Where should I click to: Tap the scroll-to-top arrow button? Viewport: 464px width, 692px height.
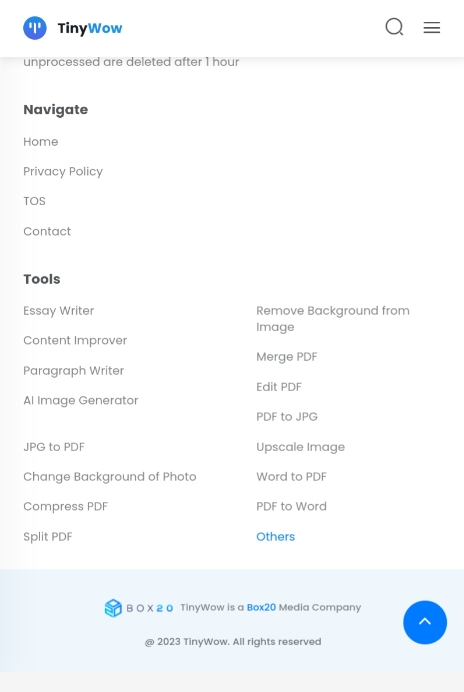pyautogui.click(x=425, y=622)
